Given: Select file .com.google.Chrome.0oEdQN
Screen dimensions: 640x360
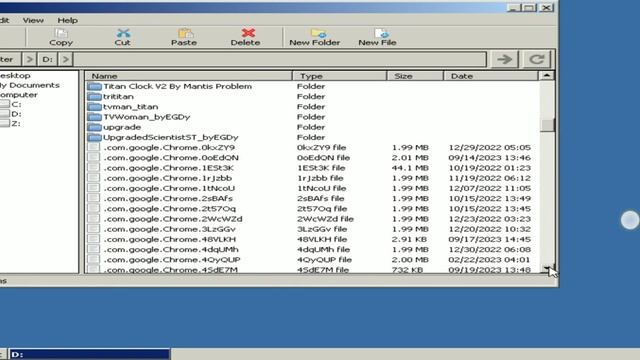Looking at the screenshot, I should (171, 158).
